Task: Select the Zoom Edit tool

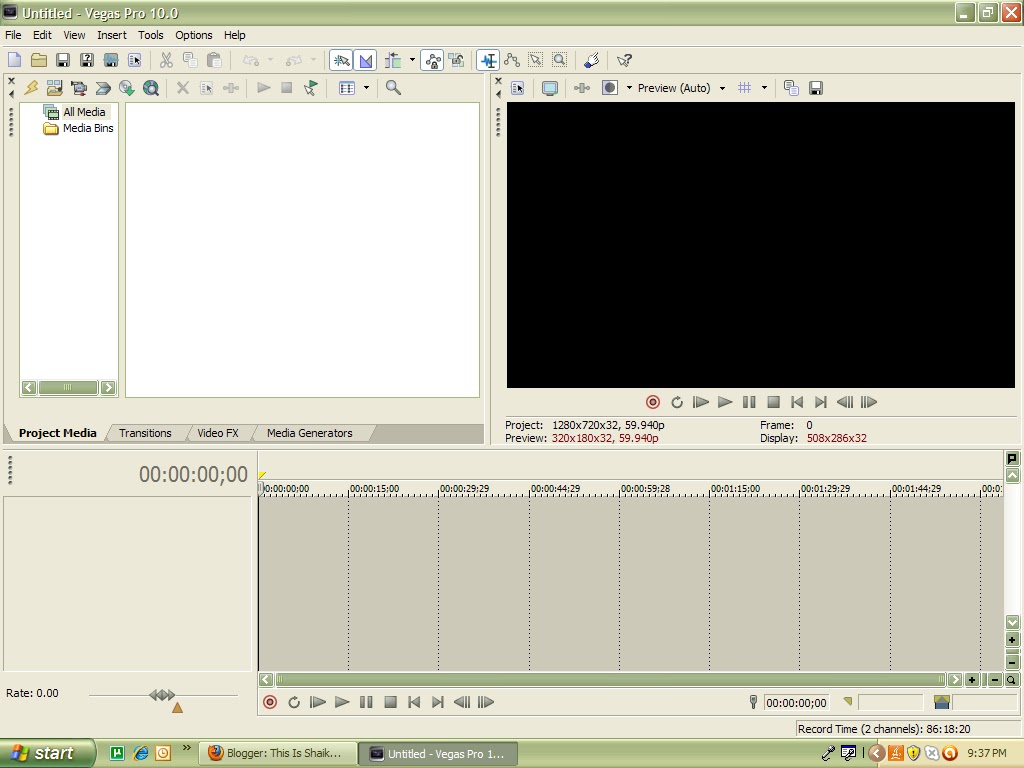Action: tap(560, 61)
